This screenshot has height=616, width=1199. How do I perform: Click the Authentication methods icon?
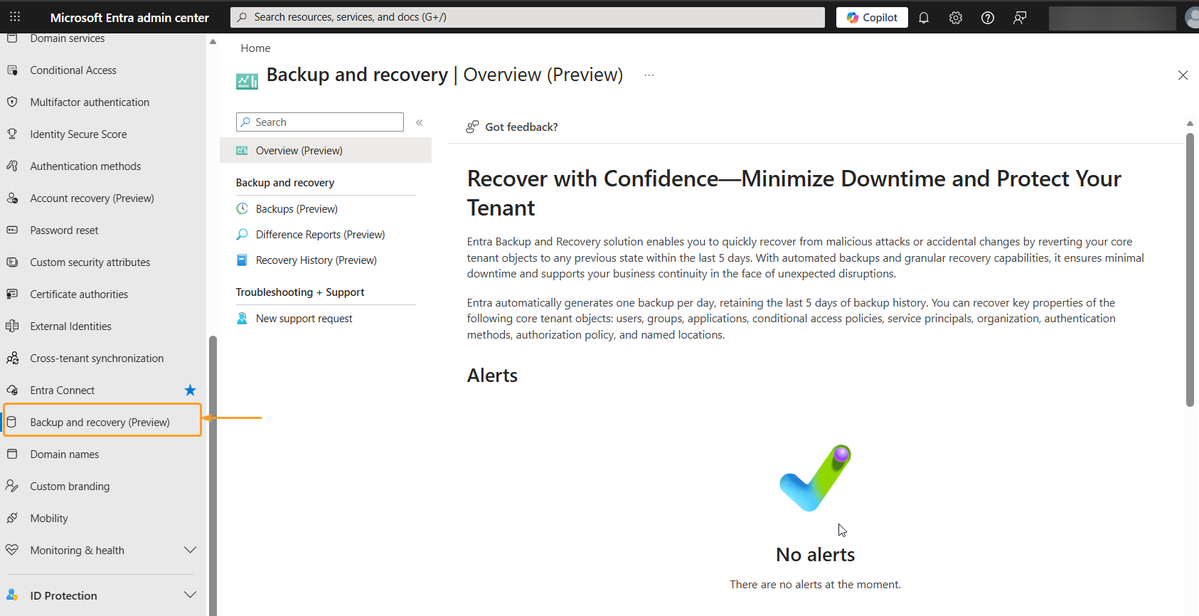(12, 167)
